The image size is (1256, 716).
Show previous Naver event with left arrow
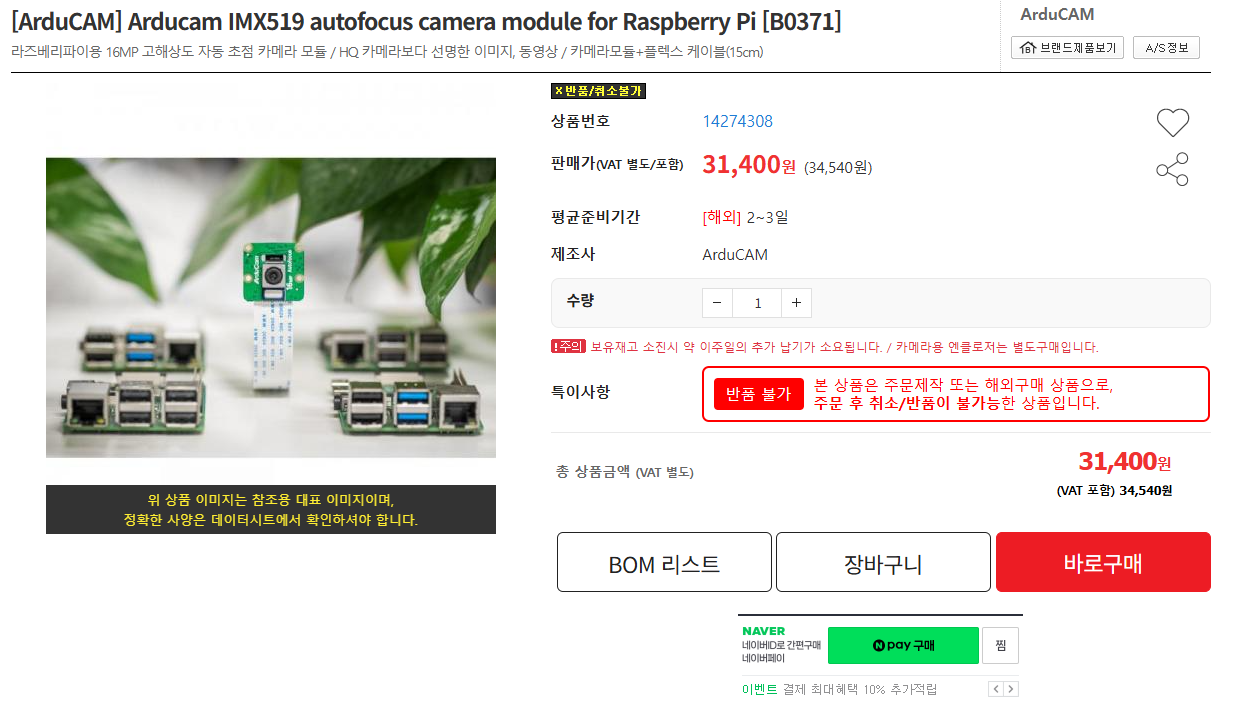coord(995,689)
